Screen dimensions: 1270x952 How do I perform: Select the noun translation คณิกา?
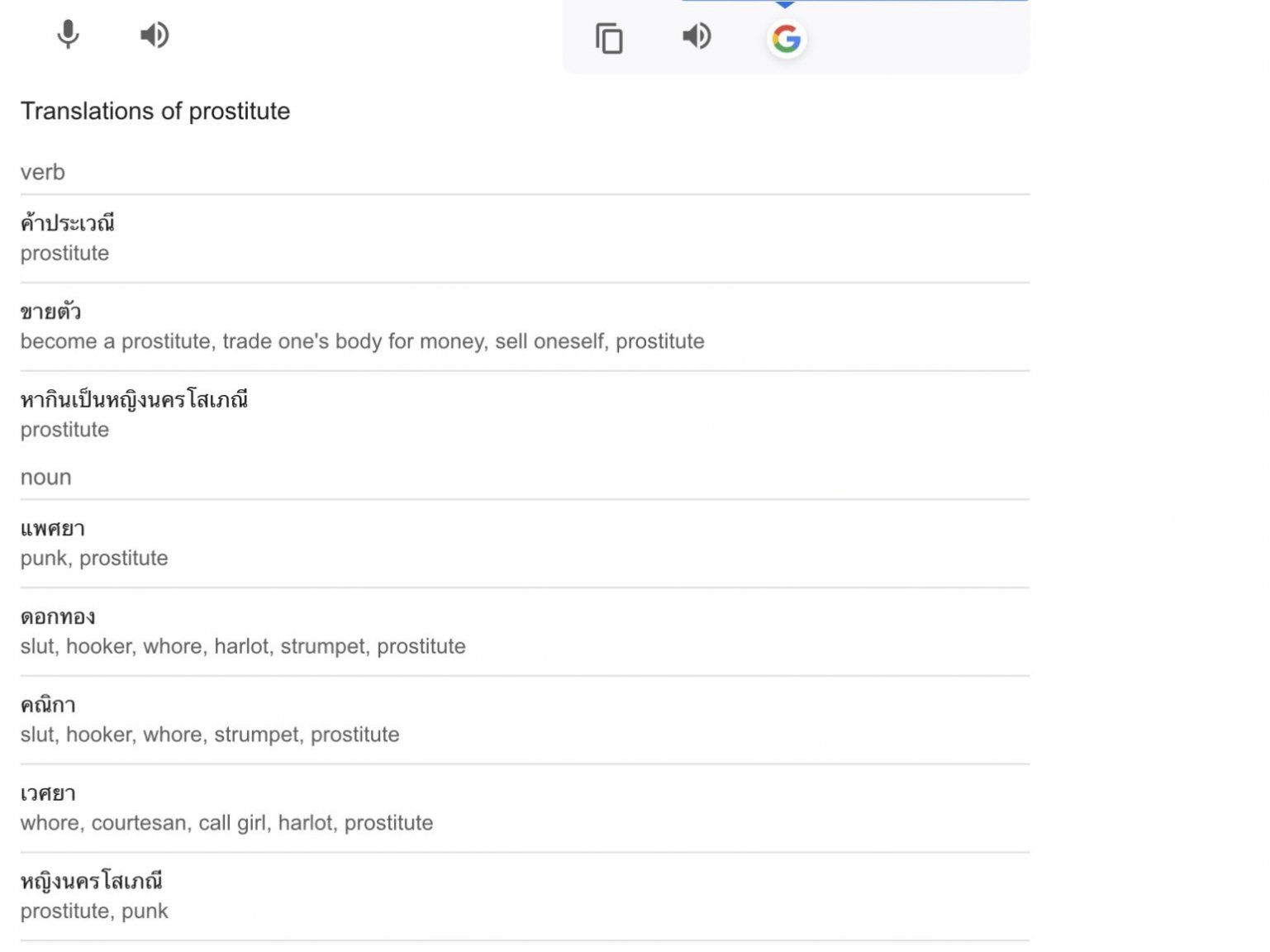click(x=48, y=706)
